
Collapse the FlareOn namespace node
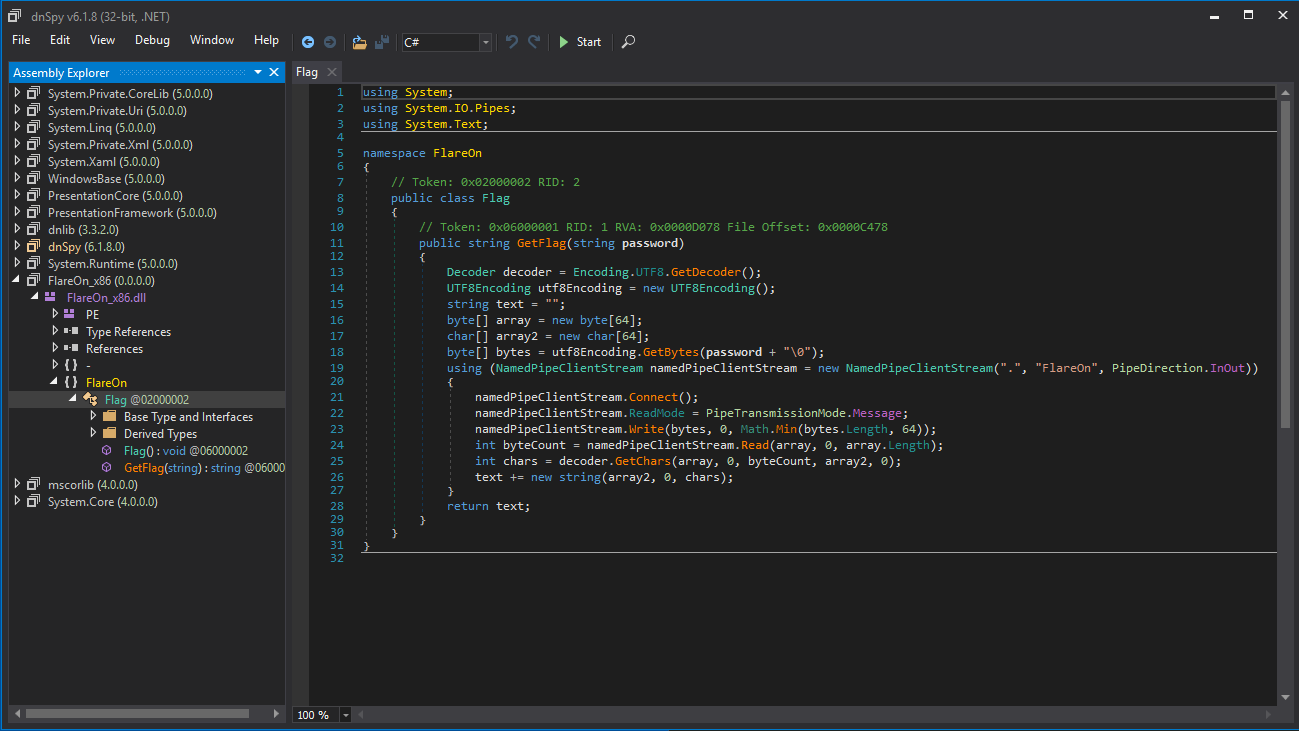click(56, 382)
